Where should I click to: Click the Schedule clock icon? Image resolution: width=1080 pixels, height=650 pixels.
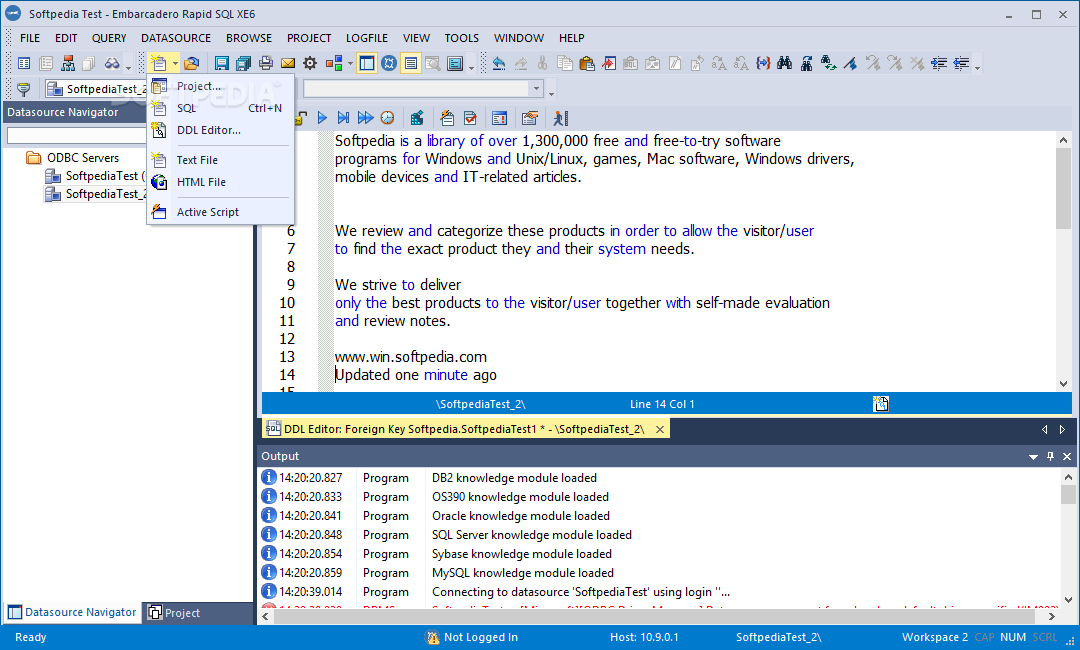click(x=388, y=118)
